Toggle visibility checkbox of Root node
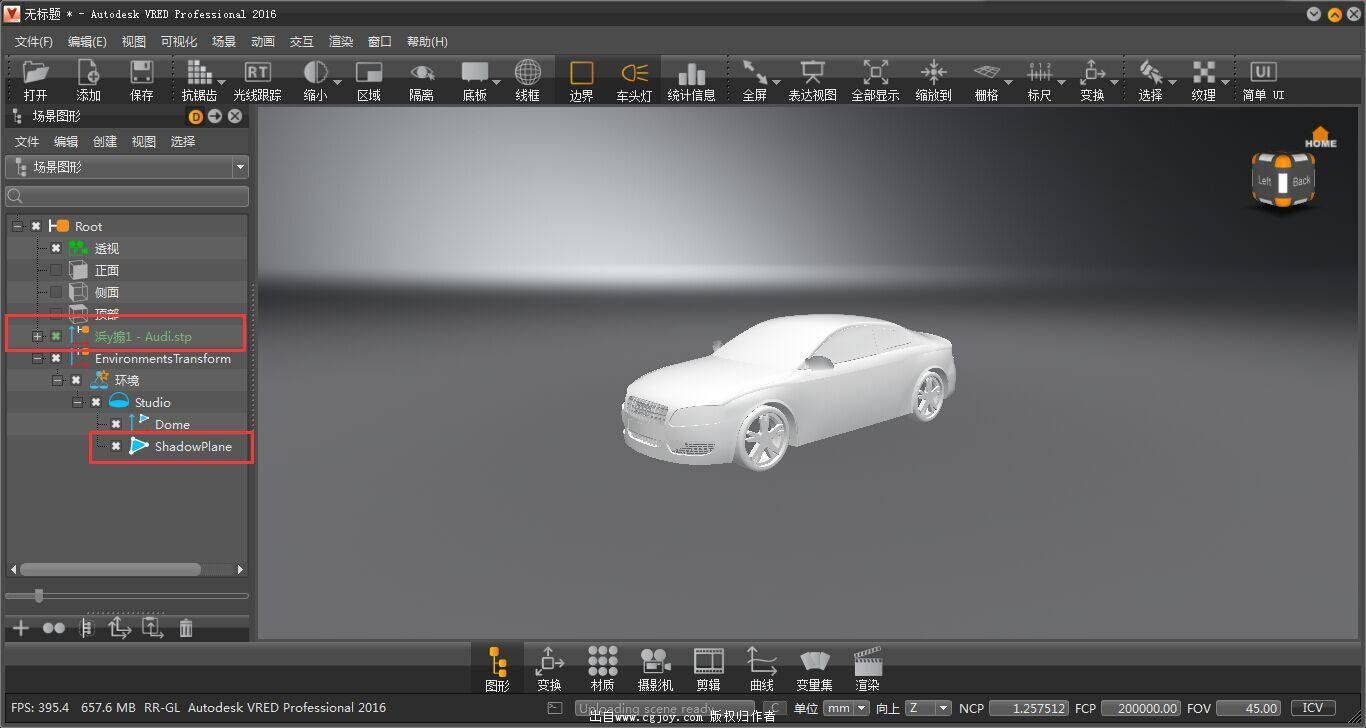Screen dimensions: 1366x728 pyautogui.click(x=36, y=226)
